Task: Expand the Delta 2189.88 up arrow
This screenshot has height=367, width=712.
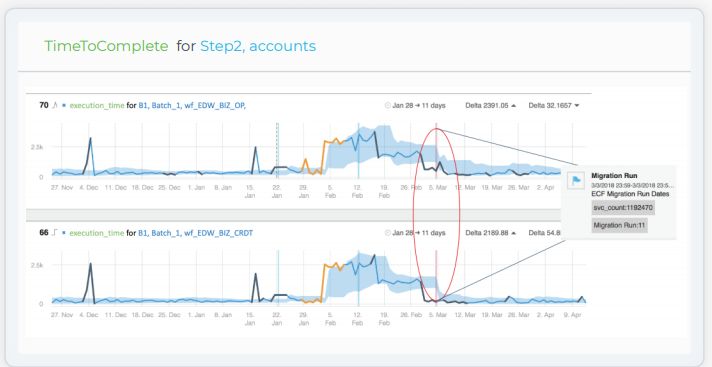Action: (x=514, y=233)
